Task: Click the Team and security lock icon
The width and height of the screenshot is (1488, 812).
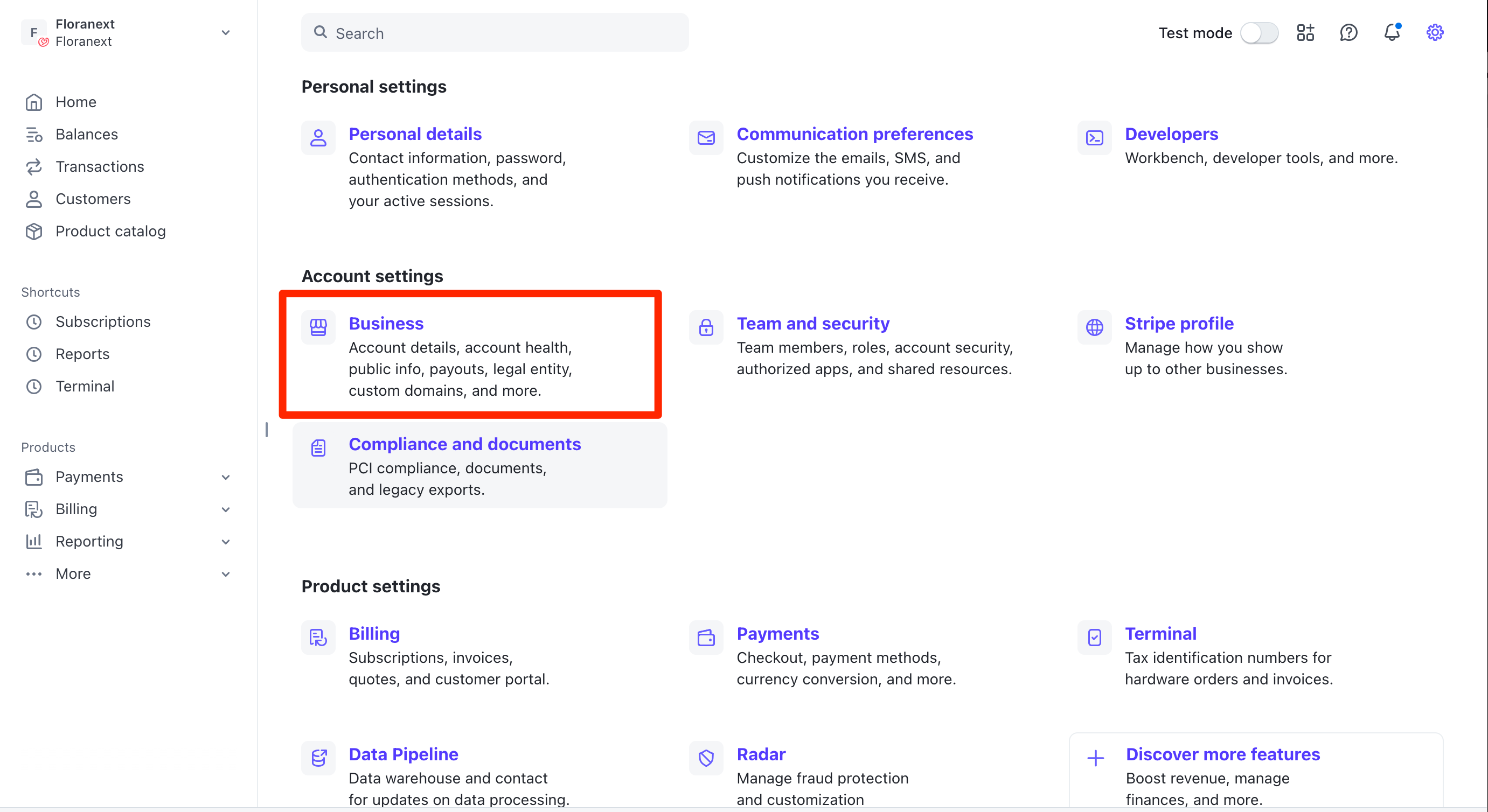Action: click(706, 327)
